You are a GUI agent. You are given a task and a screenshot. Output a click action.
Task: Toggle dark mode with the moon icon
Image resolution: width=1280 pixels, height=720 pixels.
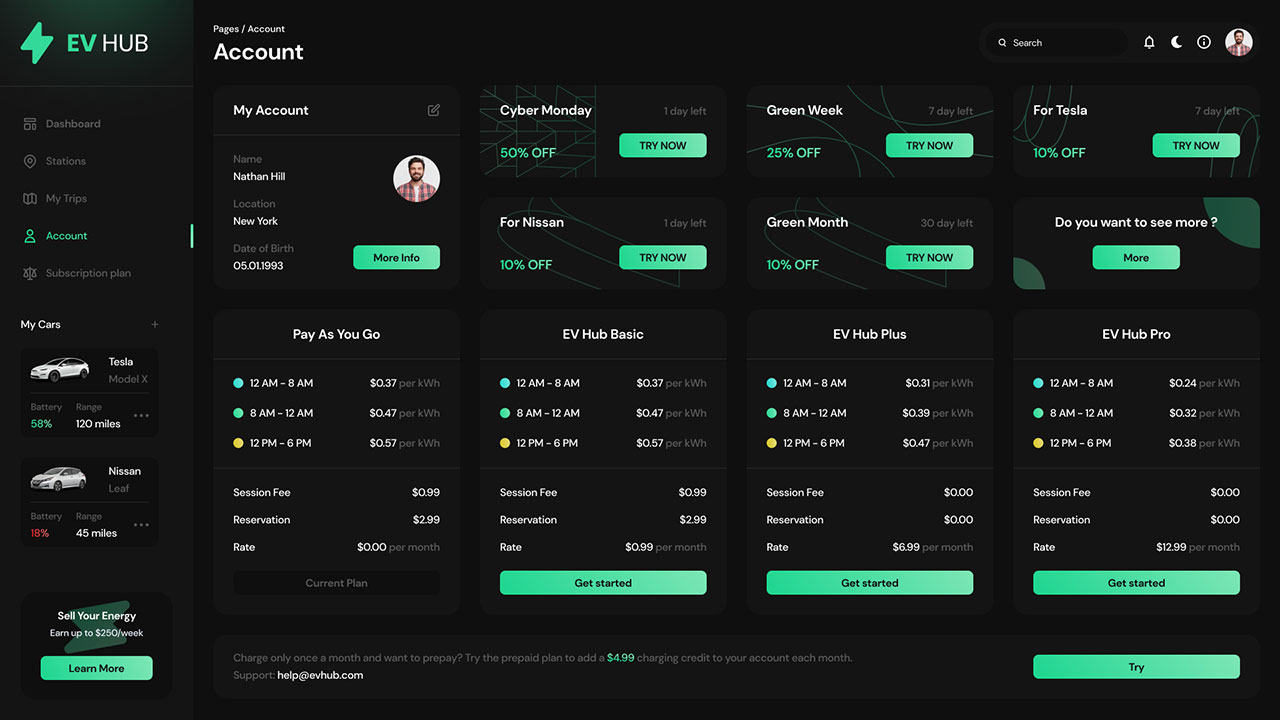point(1176,42)
